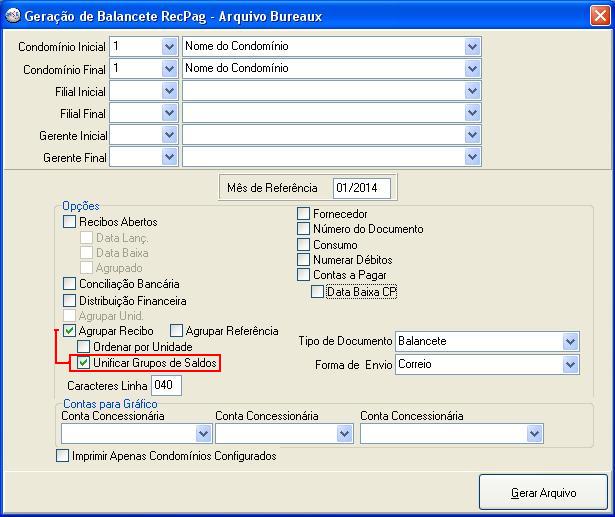Click the Mês de Referência field
Viewport: 615px width, 517px height.
tap(363, 188)
